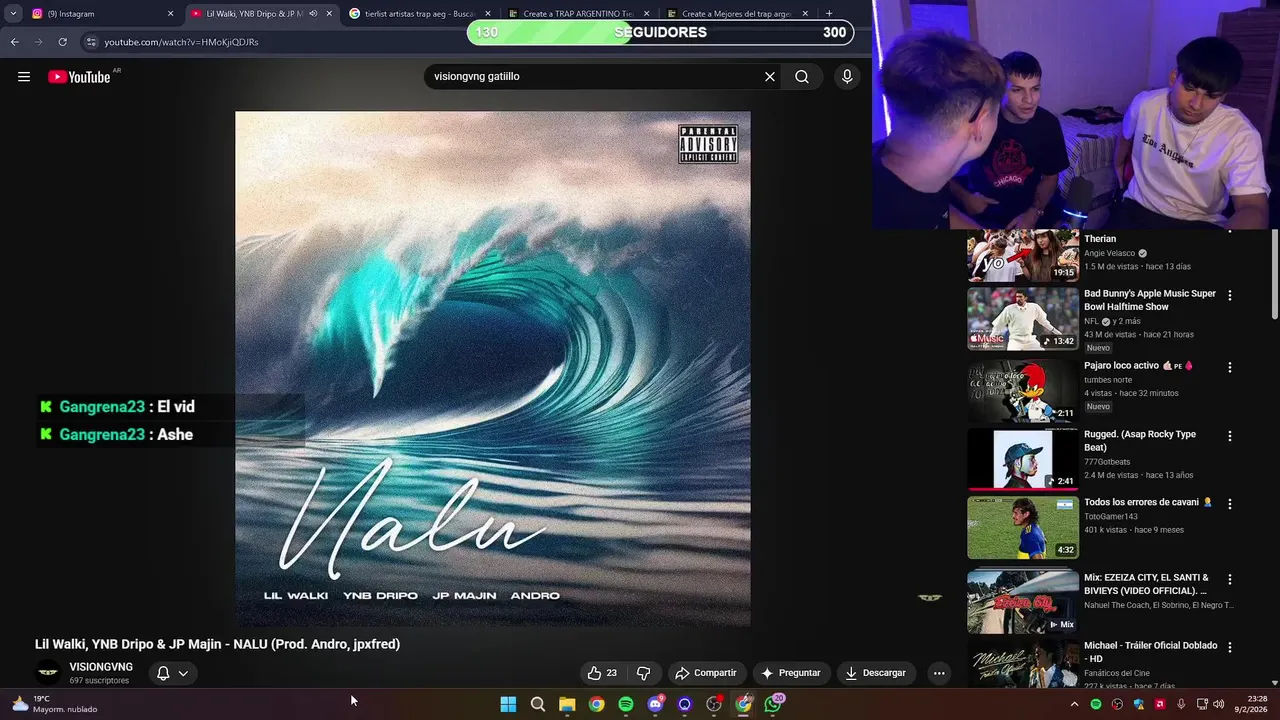This screenshot has width=1280, height=720.
Task: Click video title Lil Walki NALU
Action: pos(217,644)
